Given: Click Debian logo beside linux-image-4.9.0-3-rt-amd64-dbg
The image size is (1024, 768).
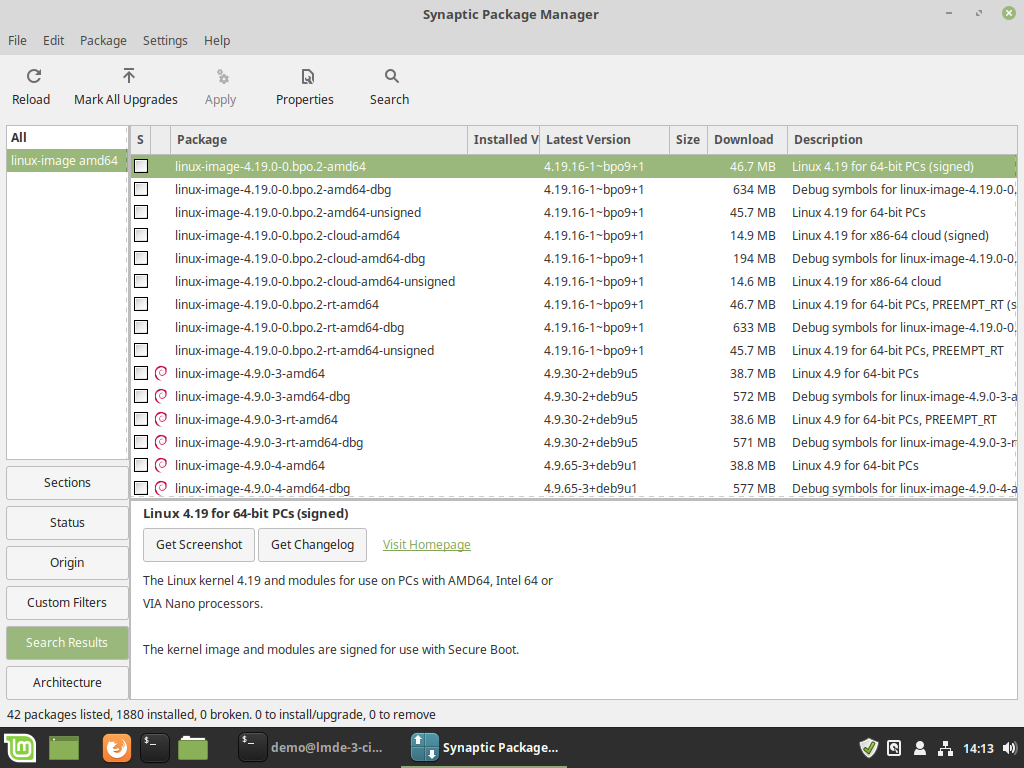Looking at the screenshot, I should click(x=161, y=442).
